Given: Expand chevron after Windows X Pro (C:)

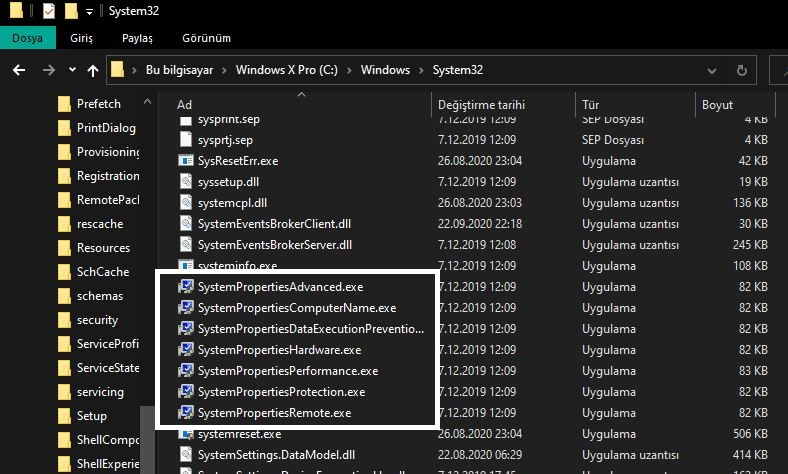Looking at the screenshot, I should point(349,70).
